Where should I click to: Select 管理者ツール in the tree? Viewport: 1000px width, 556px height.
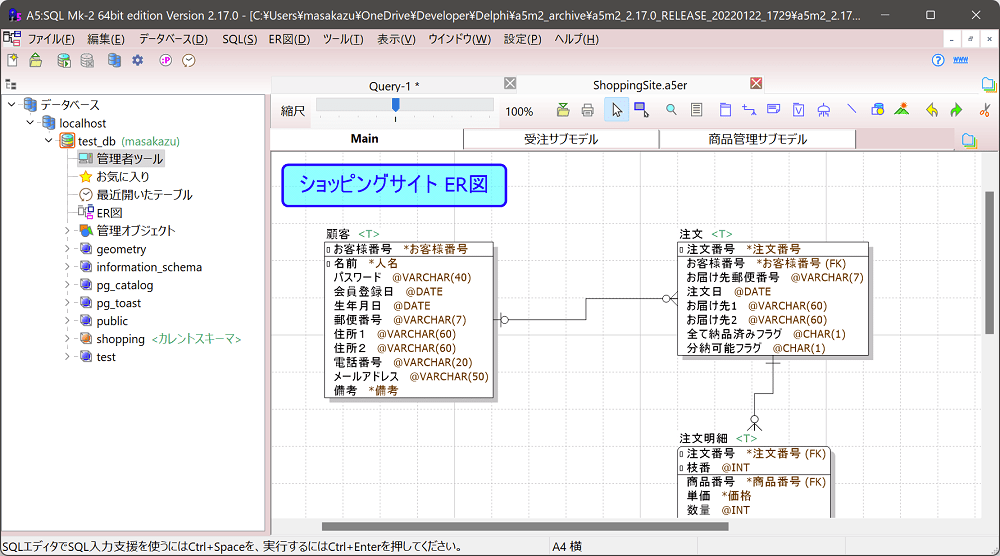pos(129,159)
